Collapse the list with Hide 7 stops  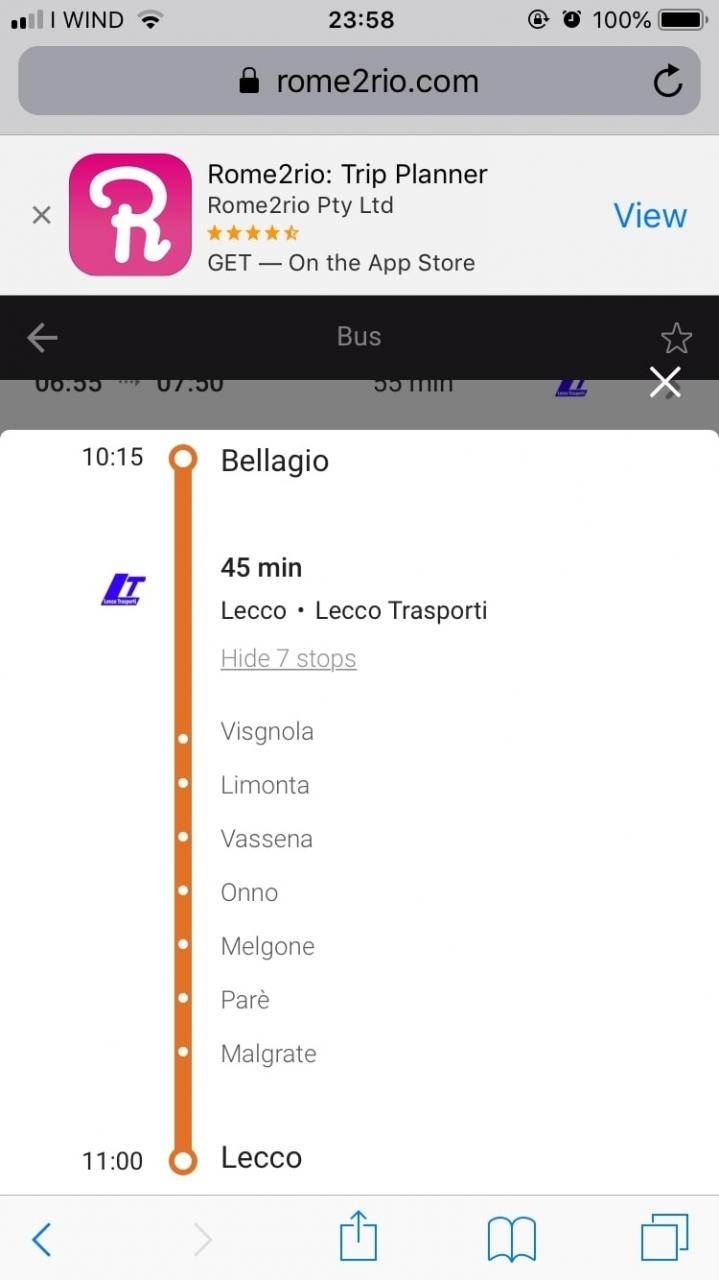(288, 659)
